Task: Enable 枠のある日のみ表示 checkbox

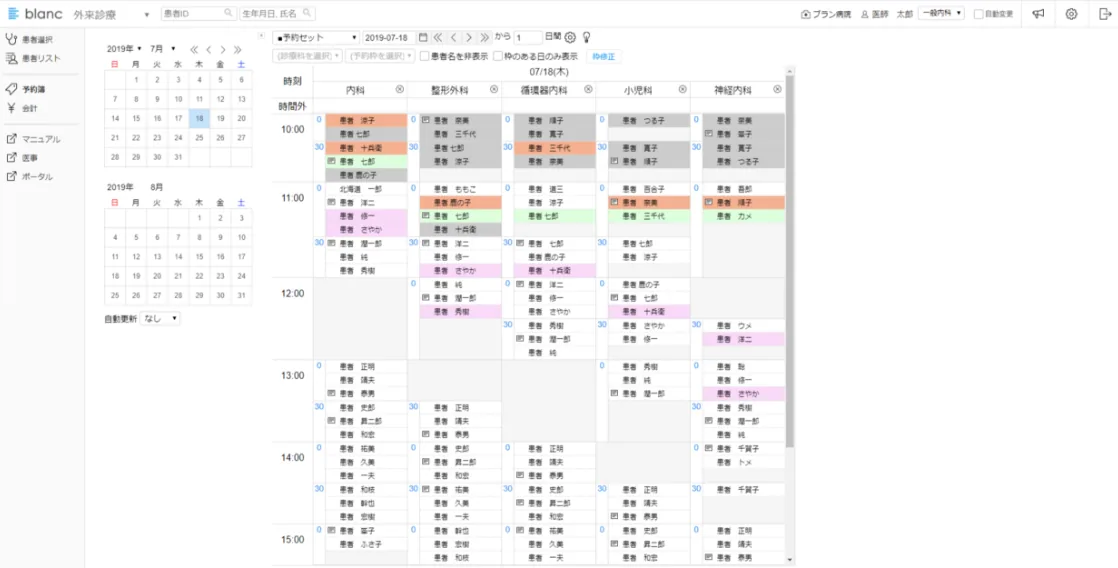Action: 498,56
